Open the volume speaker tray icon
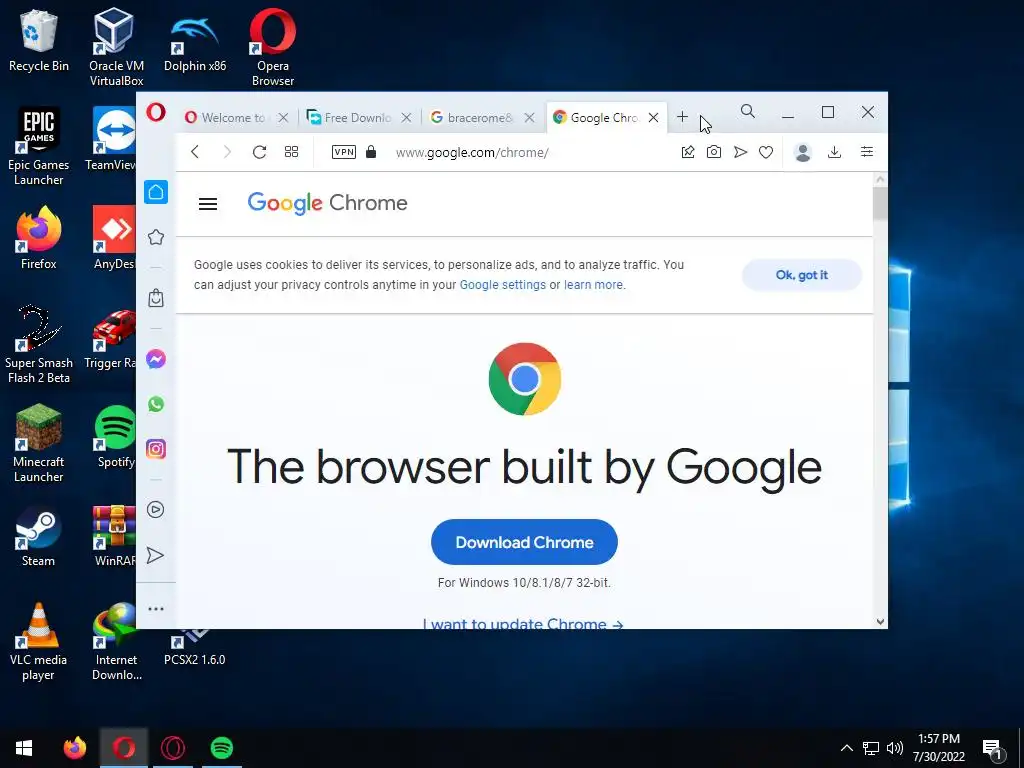Viewport: 1024px width, 768px height. 895,748
